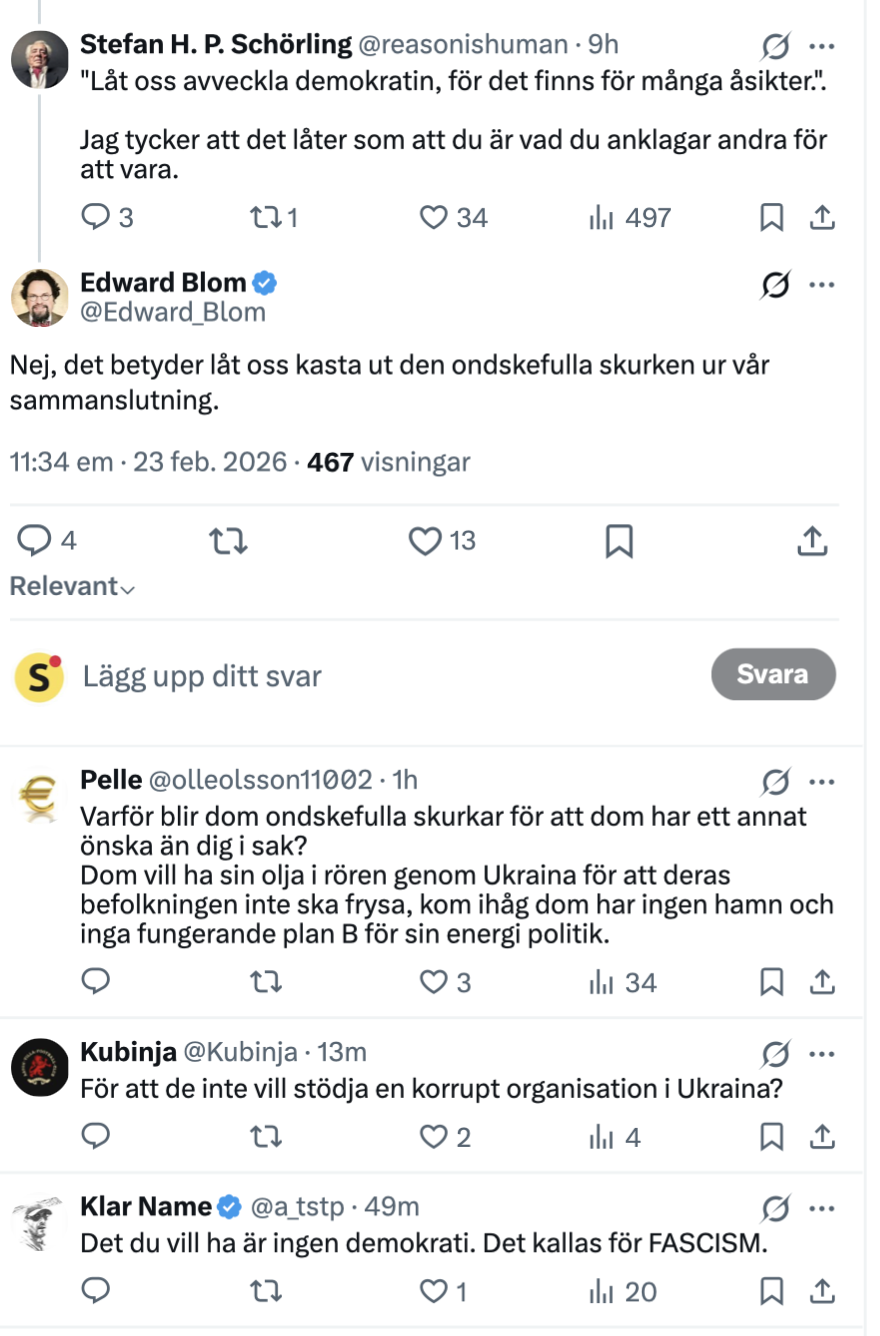This screenshot has width=880, height=1336.
Task: Click Grok icon on Stefan Schörling's reply
Action: 775,45
